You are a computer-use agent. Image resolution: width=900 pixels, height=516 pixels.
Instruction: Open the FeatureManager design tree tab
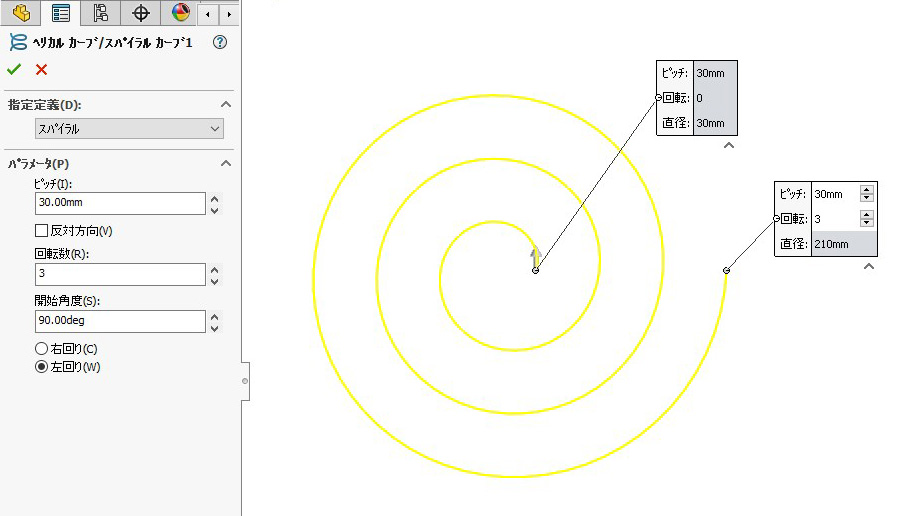[20, 13]
